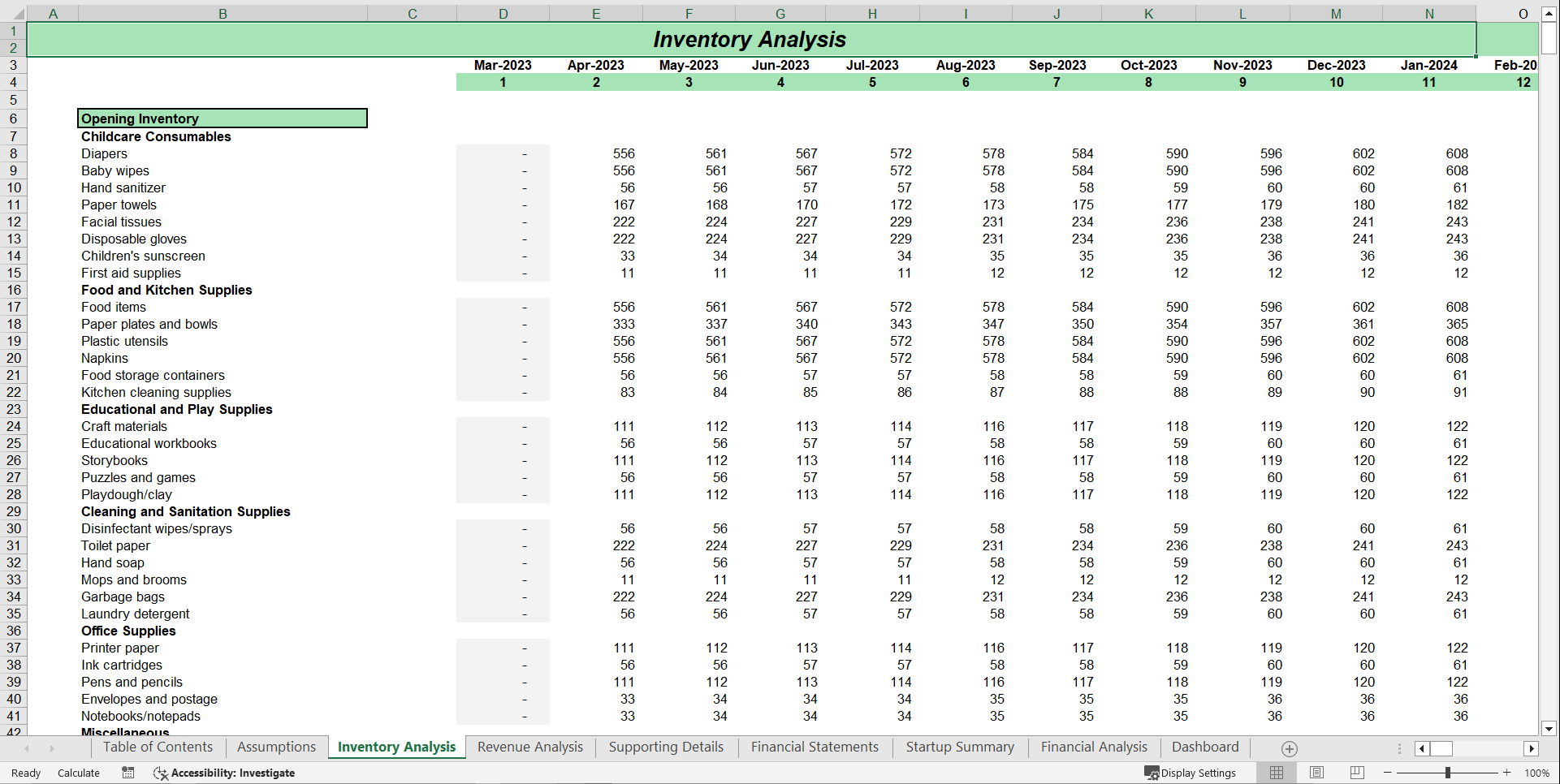Screen dimensions: 1560x784
Task: Select Paper towels Apr-2023 value 167
Action: [596, 205]
